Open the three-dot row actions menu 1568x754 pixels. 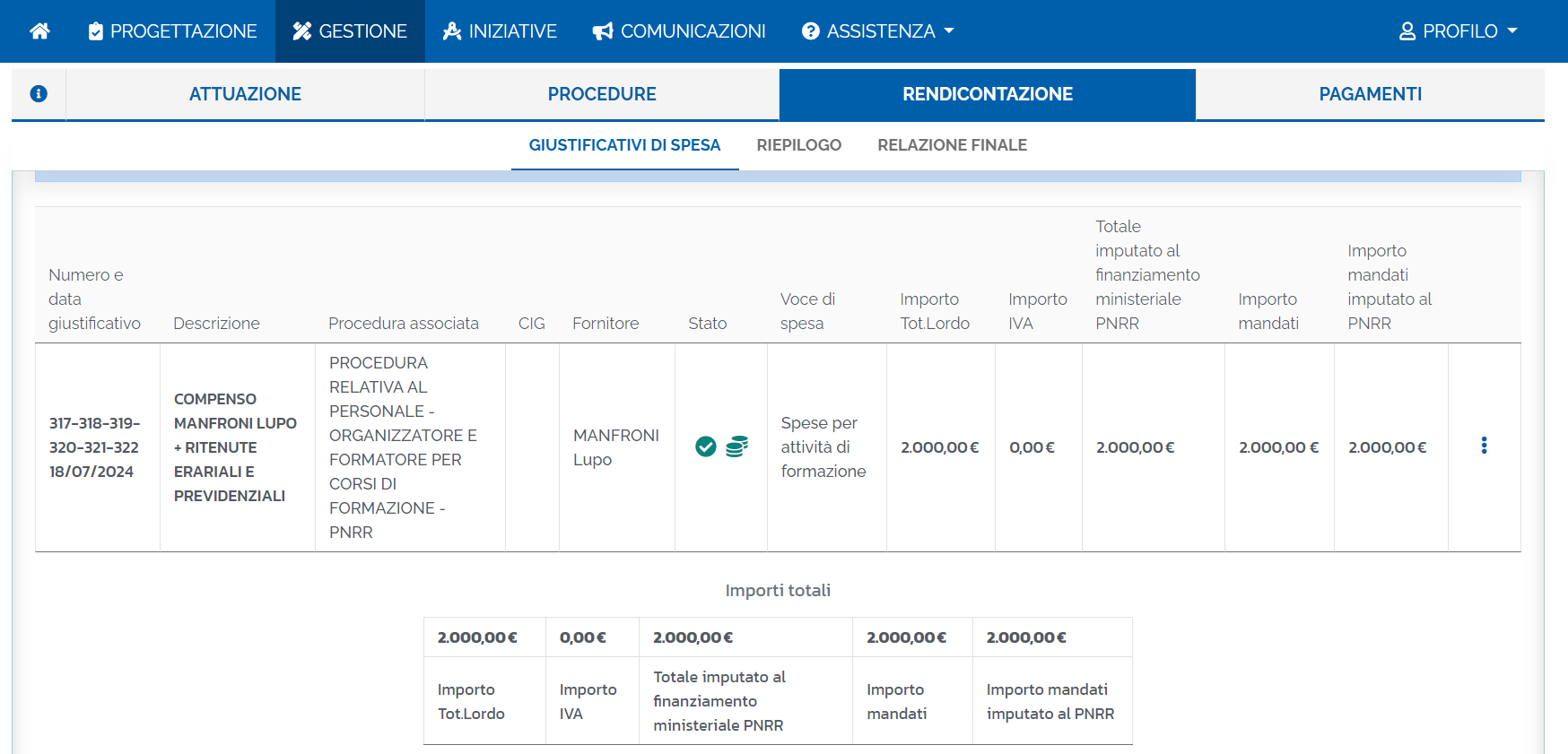point(1484,446)
